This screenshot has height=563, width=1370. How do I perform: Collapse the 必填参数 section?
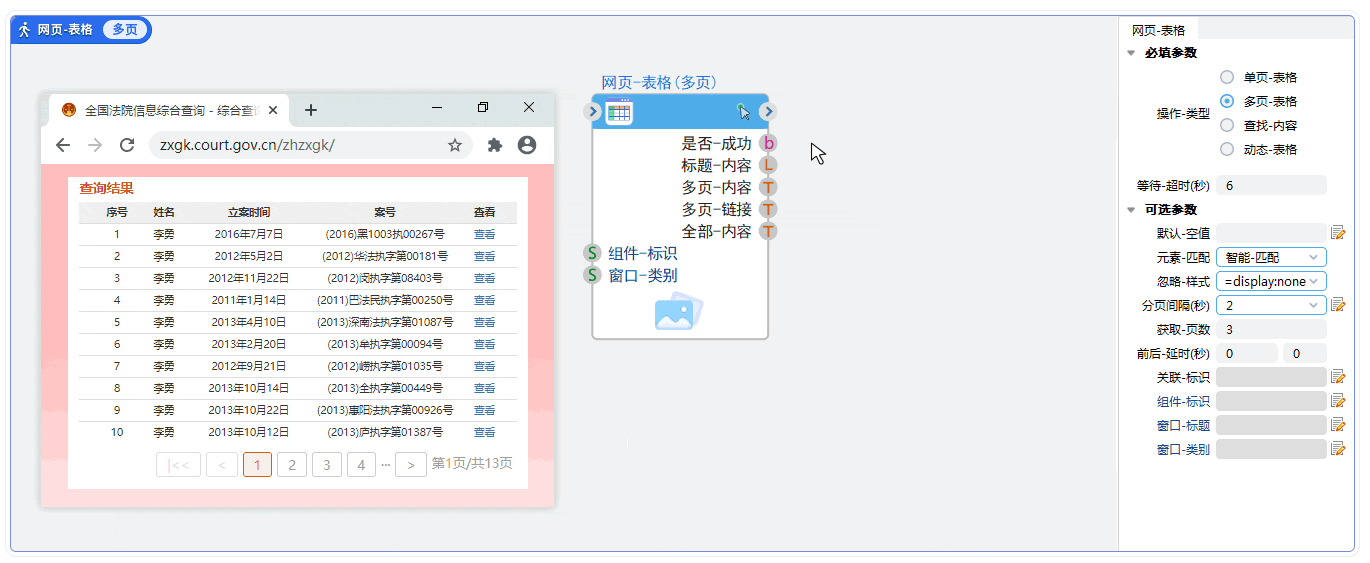pos(1131,53)
